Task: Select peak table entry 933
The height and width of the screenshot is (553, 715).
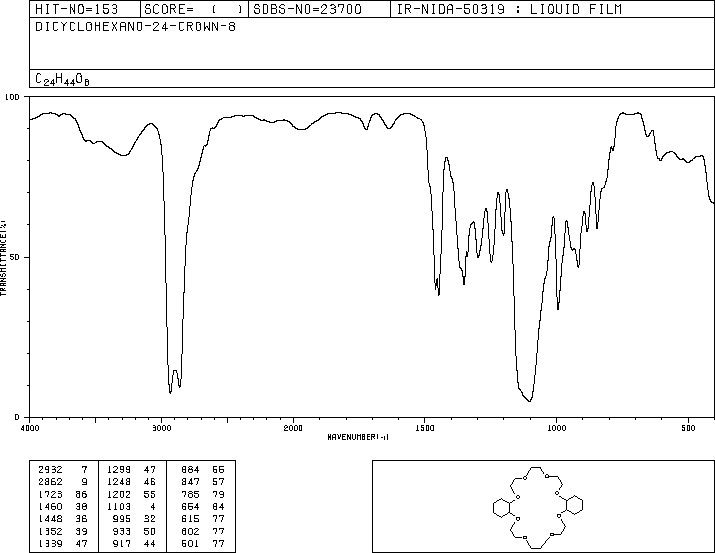Action: pos(122,531)
